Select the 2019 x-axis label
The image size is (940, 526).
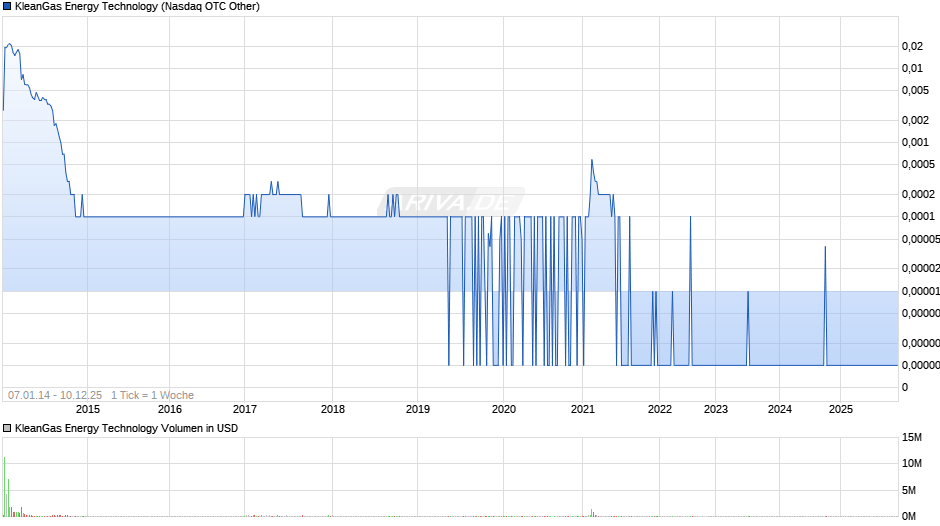click(x=418, y=409)
